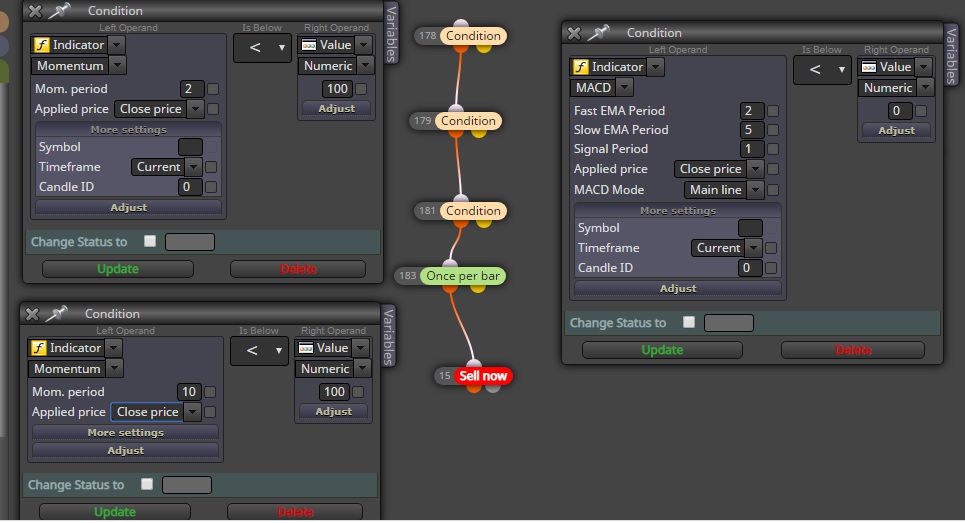This screenshot has height=523, width=965.
Task: Close the Condition panel with Mom. period 10
Action: [32, 314]
